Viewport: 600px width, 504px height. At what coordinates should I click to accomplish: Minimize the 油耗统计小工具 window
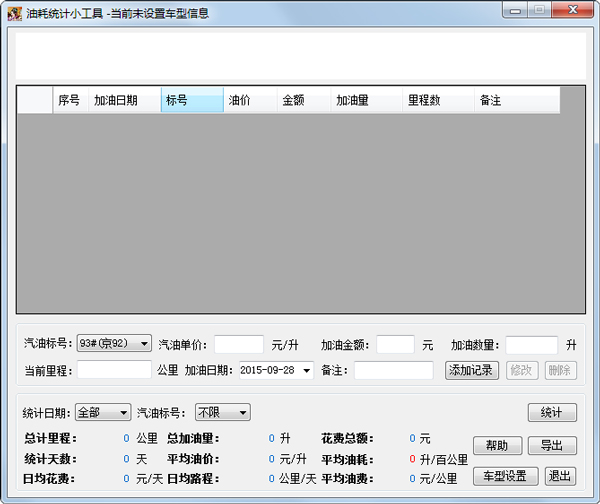(515, 11)
